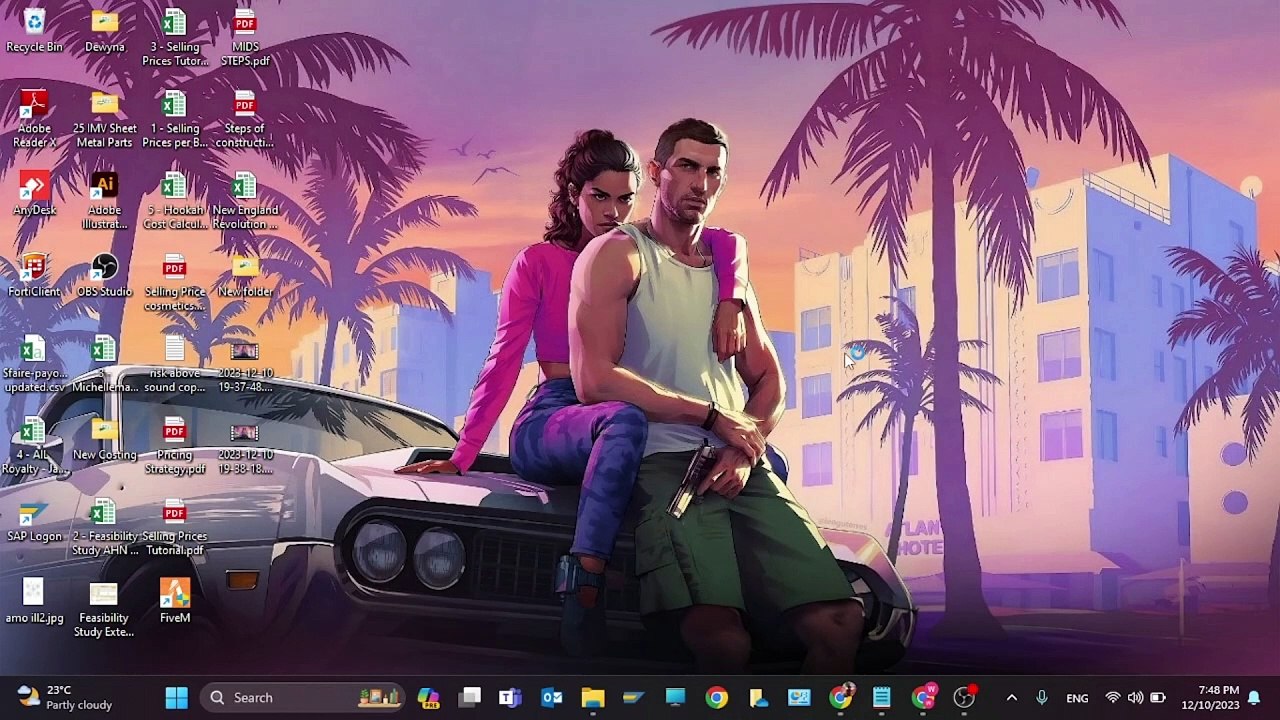Click the microphone icon in system tray

click(1041, 697)
